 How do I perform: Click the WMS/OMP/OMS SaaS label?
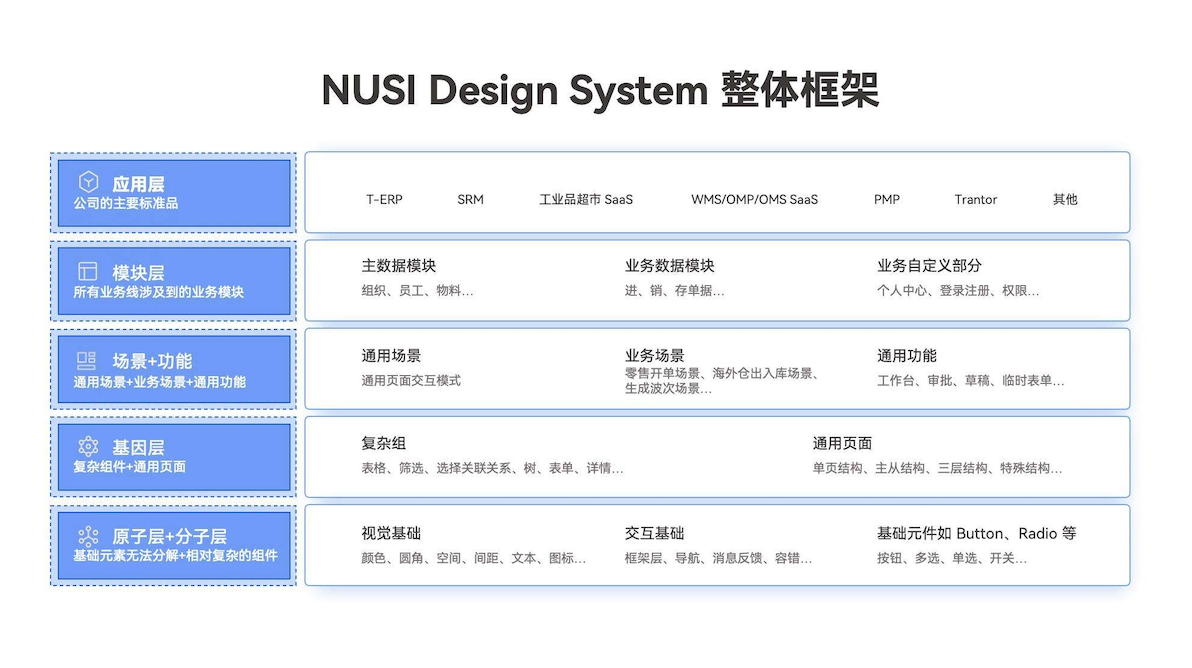755,199
